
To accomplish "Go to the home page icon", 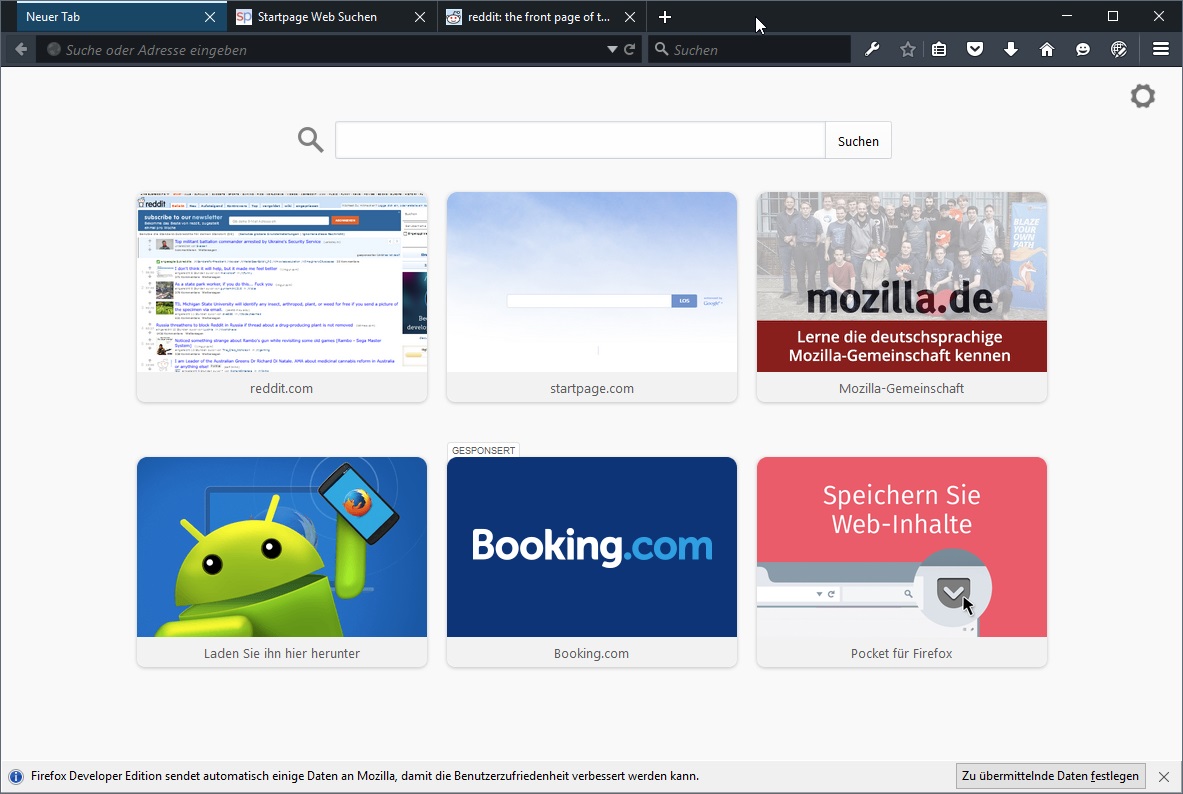I will pyautogui.click(x=1047, y=50).
